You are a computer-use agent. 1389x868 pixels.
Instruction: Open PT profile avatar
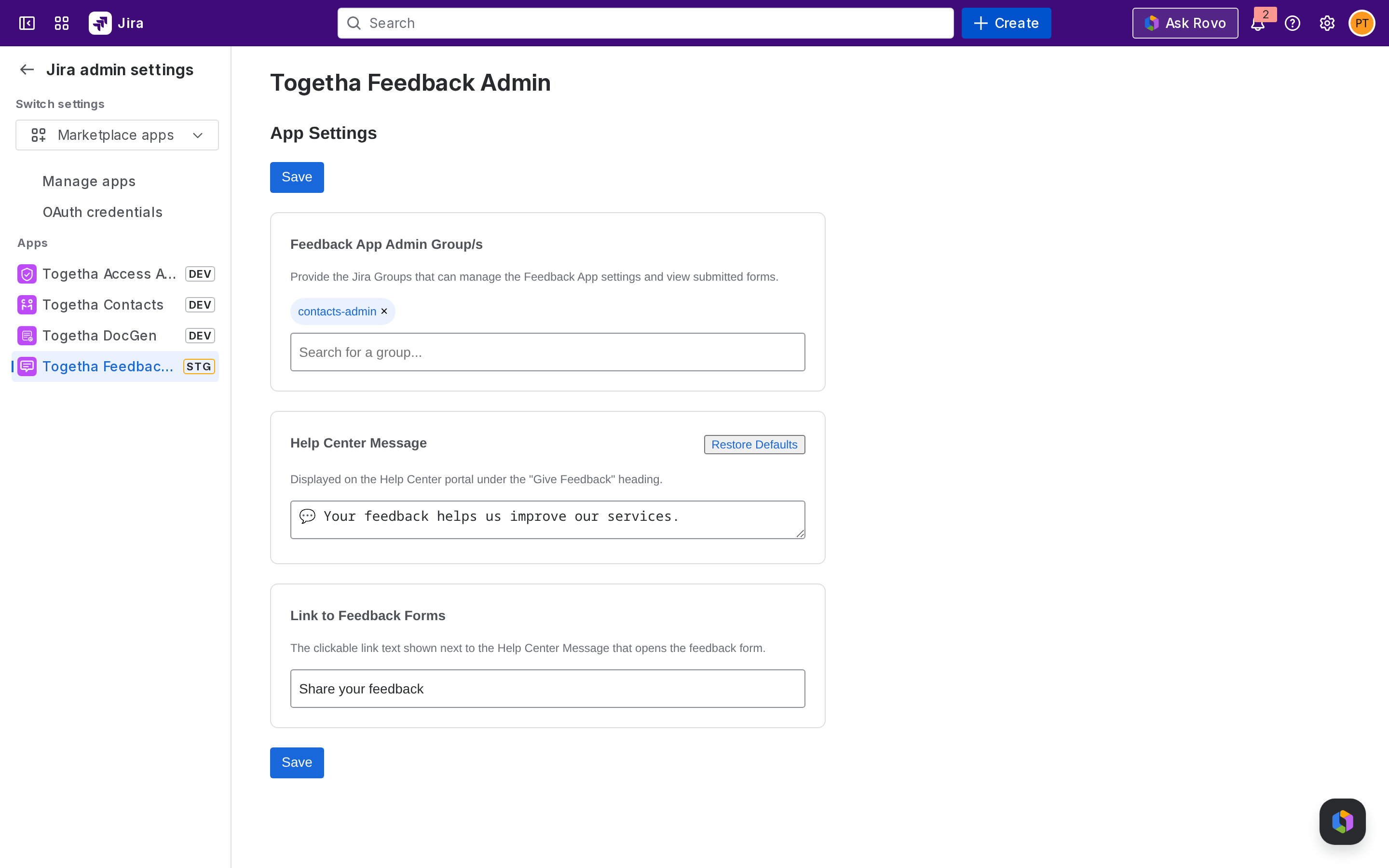[1362, 23]
